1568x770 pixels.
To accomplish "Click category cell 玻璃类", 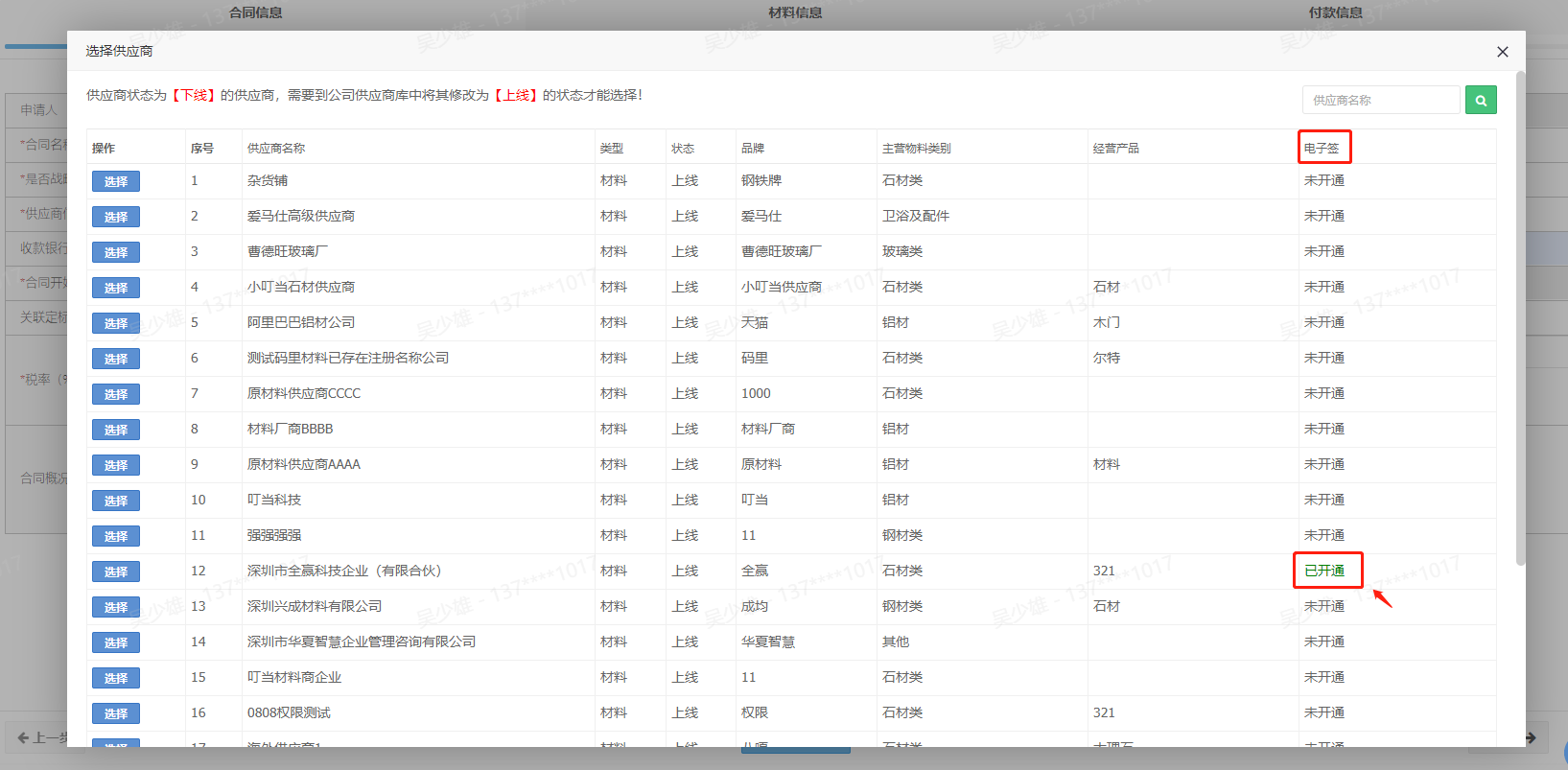I will (902, 251).
